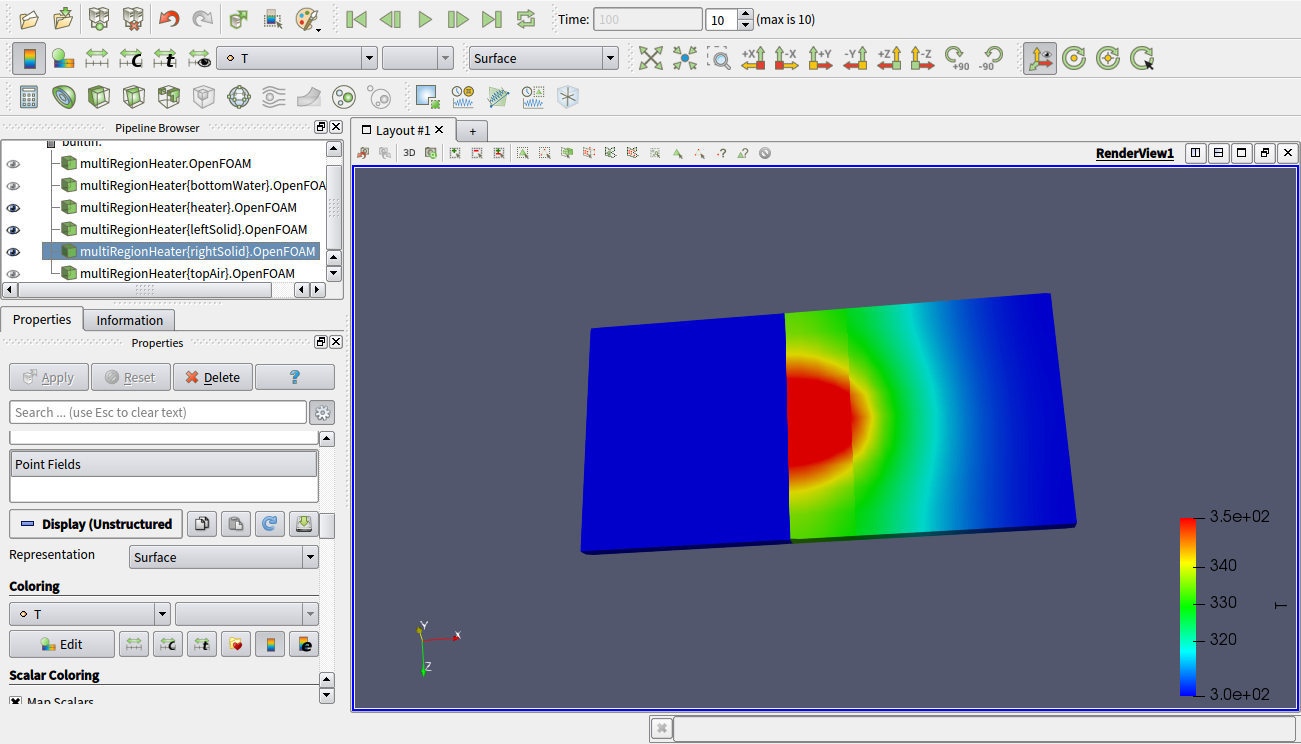Open the Representation dropdown in Properties
Screen dimensions: 1301x744
point(224,558)
